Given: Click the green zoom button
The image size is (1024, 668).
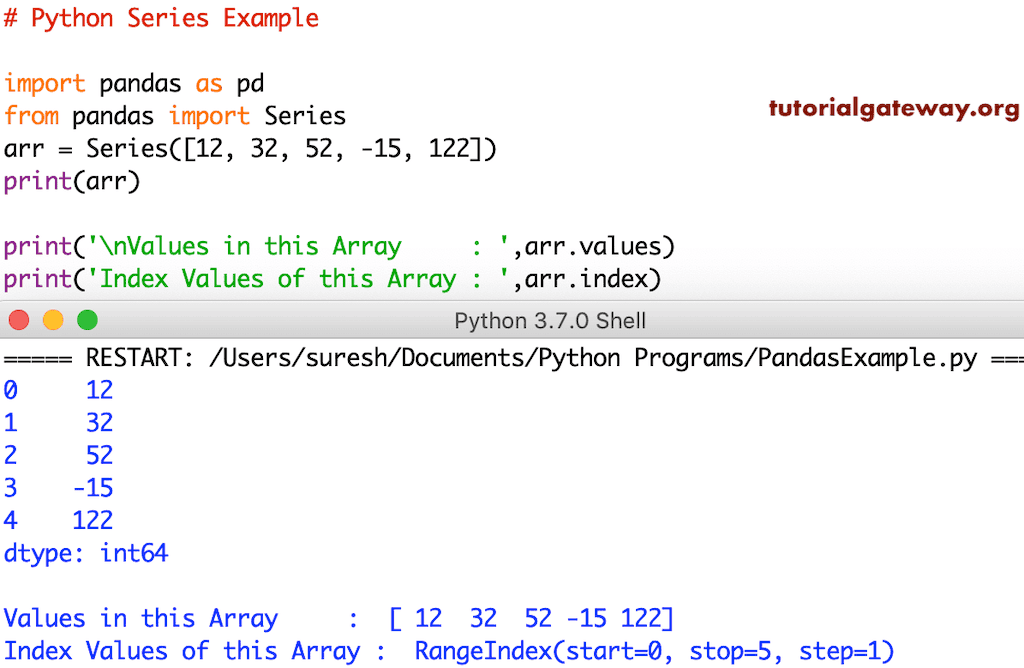Looking at the screenshot, I should (x=87, y=321).
